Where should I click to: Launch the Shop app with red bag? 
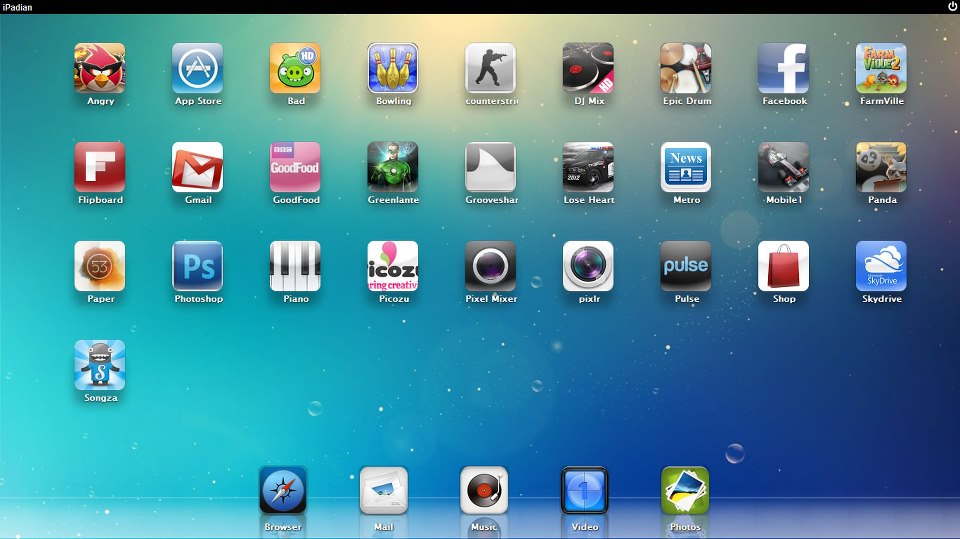click(x=784, y=266)
